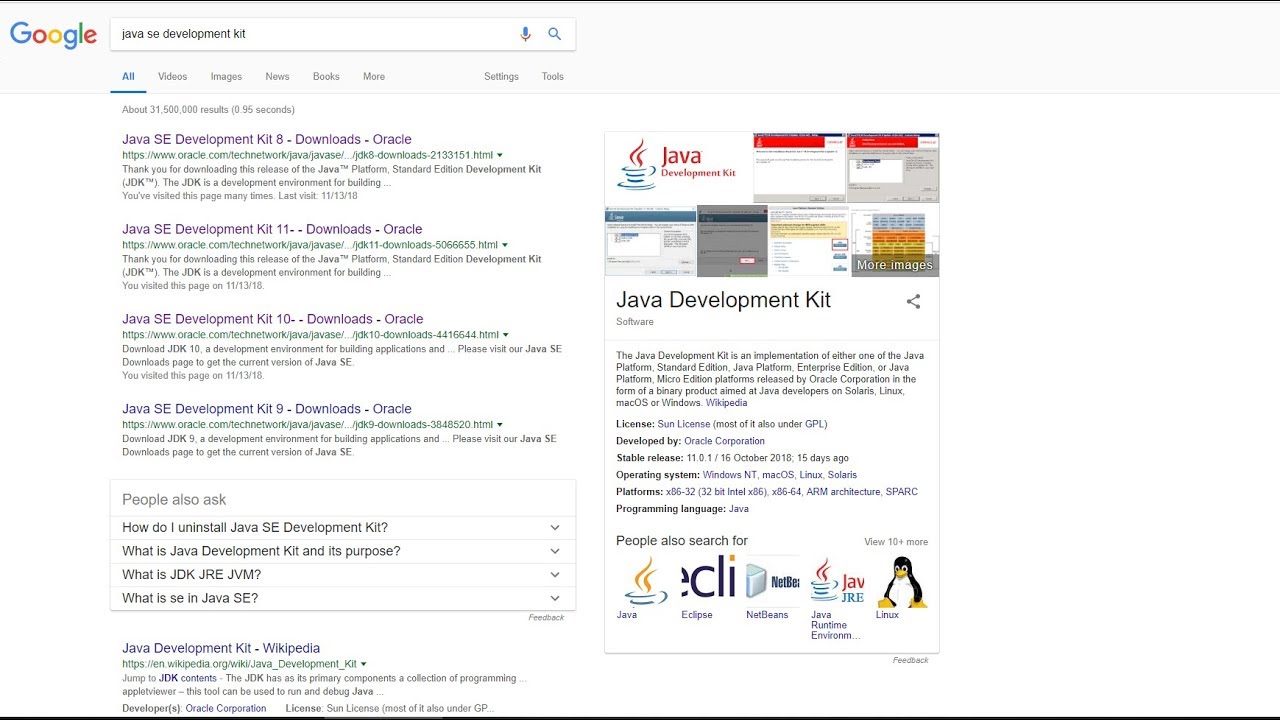Click Feedback below the knowledge panel
This screenshot has height=720, width=1280.
(x=910, y=660)
